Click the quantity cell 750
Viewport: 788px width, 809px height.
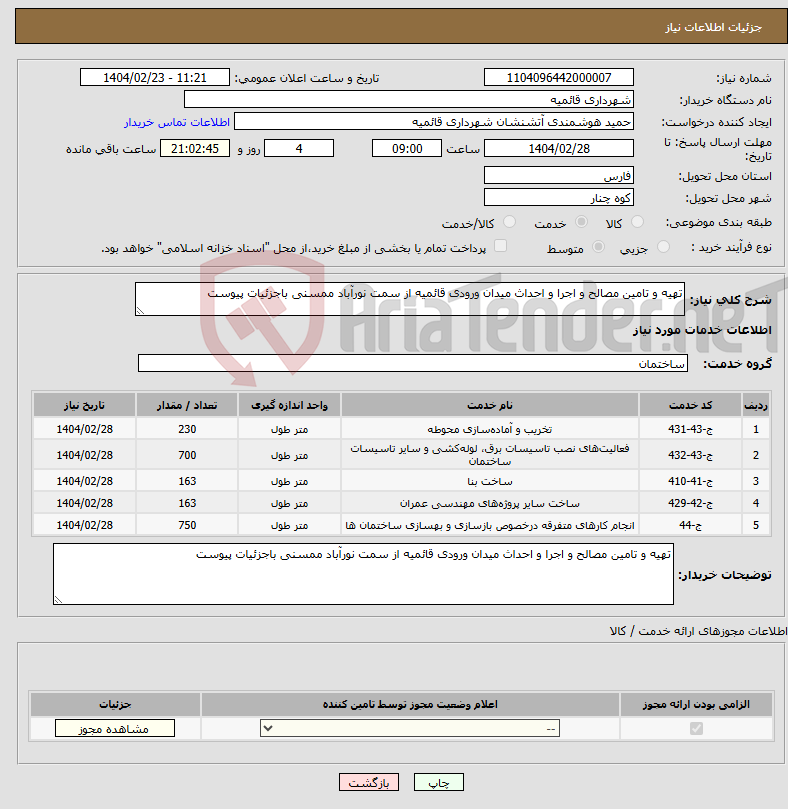187,525
